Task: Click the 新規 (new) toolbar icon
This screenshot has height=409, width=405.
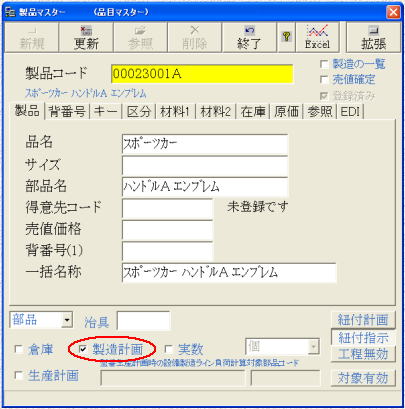Action: pyautogui.click(x=32, y=37)
